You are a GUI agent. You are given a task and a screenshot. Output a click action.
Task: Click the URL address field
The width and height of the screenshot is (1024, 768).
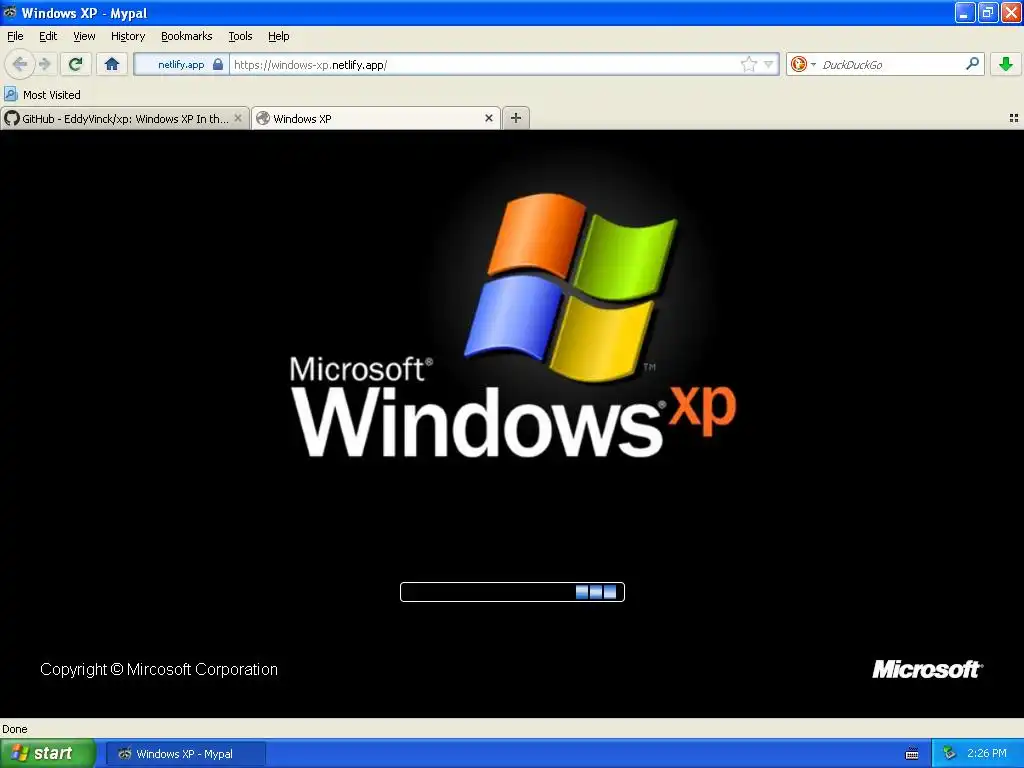point(483,64)
